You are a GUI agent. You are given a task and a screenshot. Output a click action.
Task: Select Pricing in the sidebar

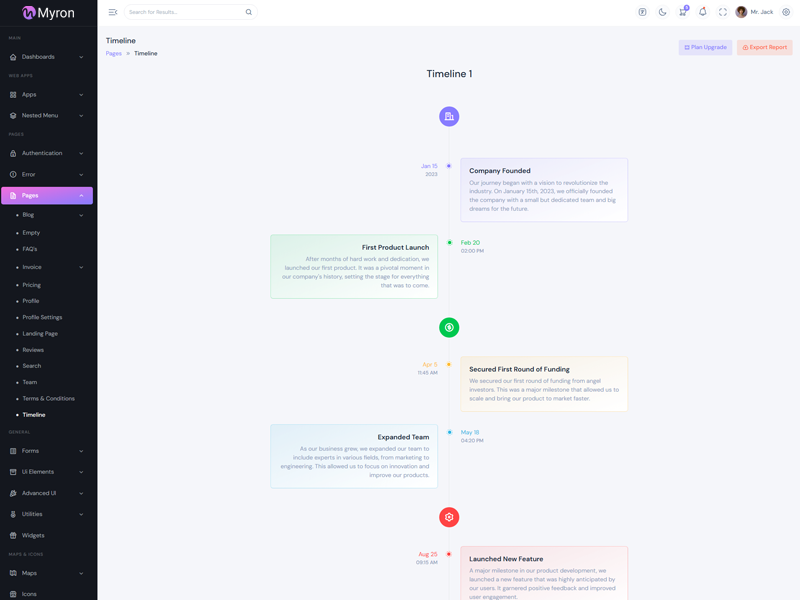click(32, 285)
